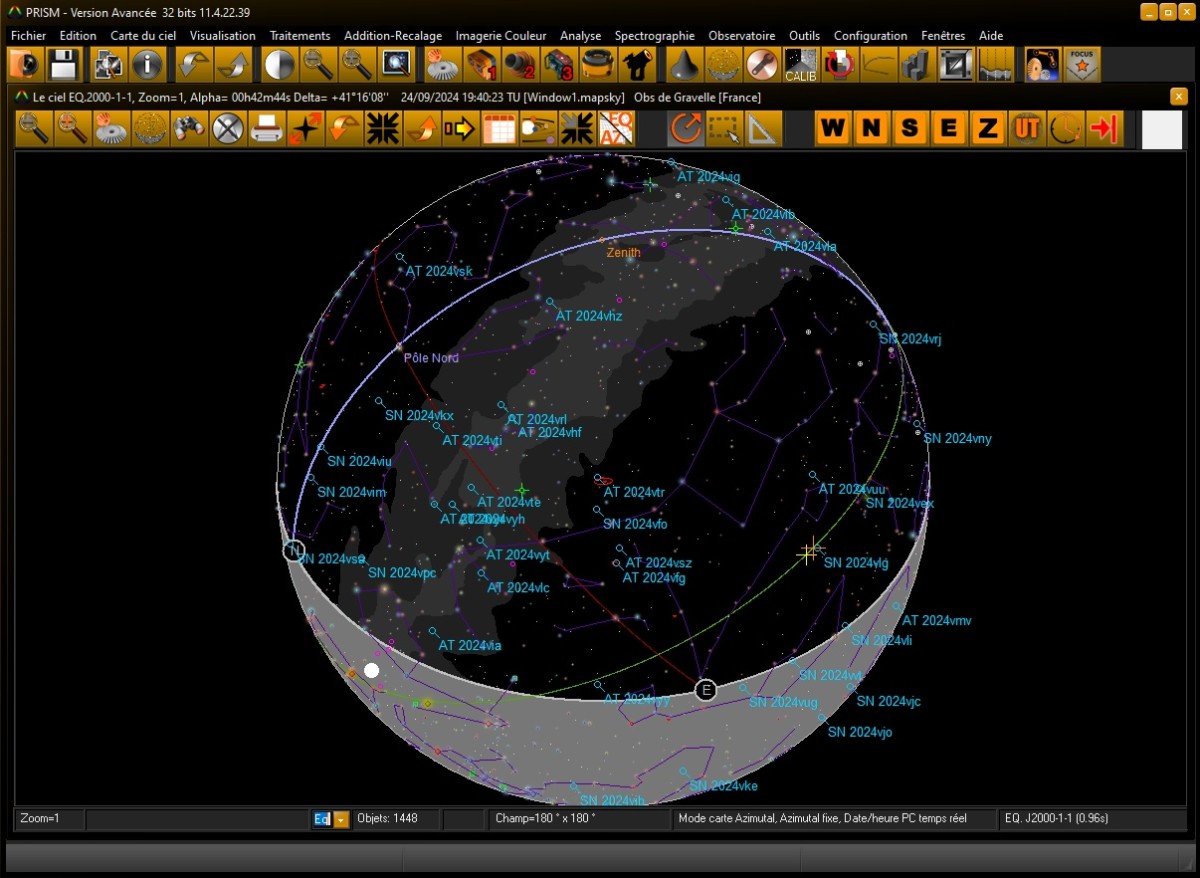Screen dimensions: 1200x878
Task: Expand the Observatoire menu
Action: (x=741, y=35)
